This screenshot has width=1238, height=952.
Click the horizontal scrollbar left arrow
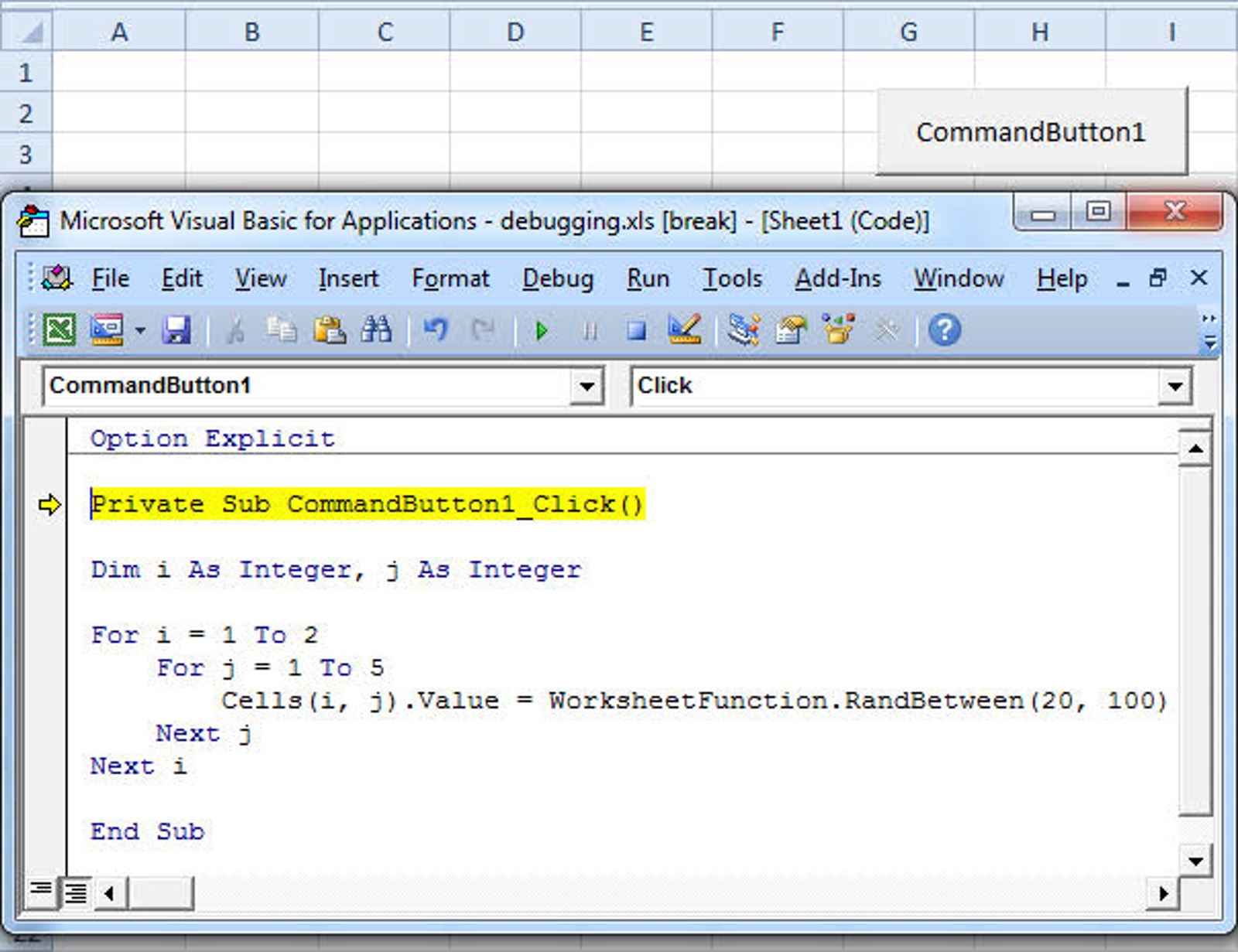[109, 893]
